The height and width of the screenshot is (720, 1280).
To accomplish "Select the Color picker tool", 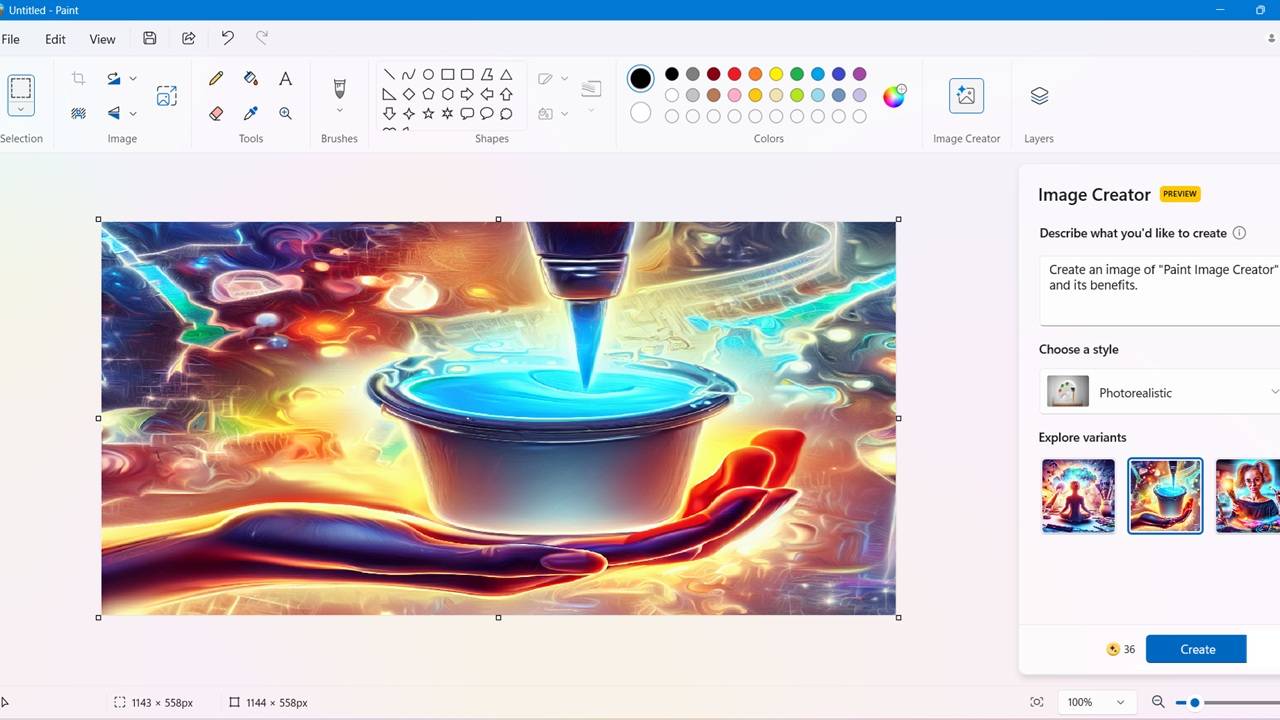I will pos(250,112).
